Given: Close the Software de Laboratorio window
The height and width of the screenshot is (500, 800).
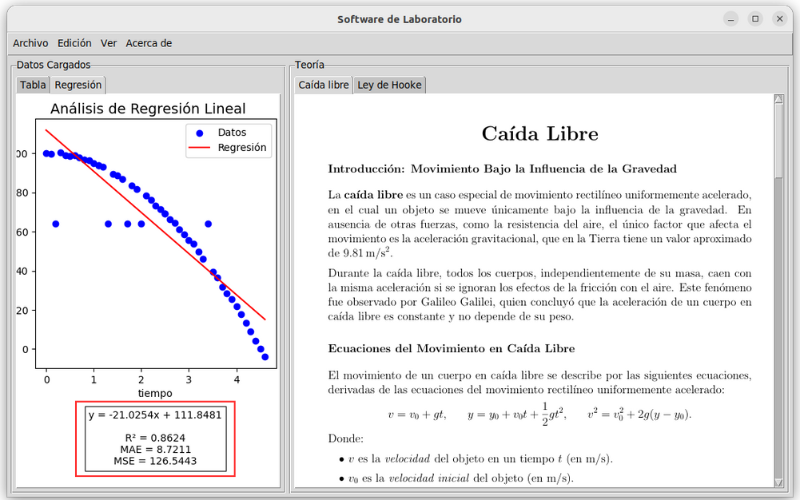Looking at the screenshot, I should pos(780,19).
